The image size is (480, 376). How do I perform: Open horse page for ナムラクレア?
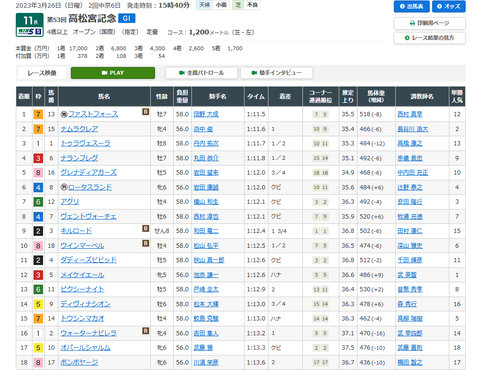click(79, 129)
